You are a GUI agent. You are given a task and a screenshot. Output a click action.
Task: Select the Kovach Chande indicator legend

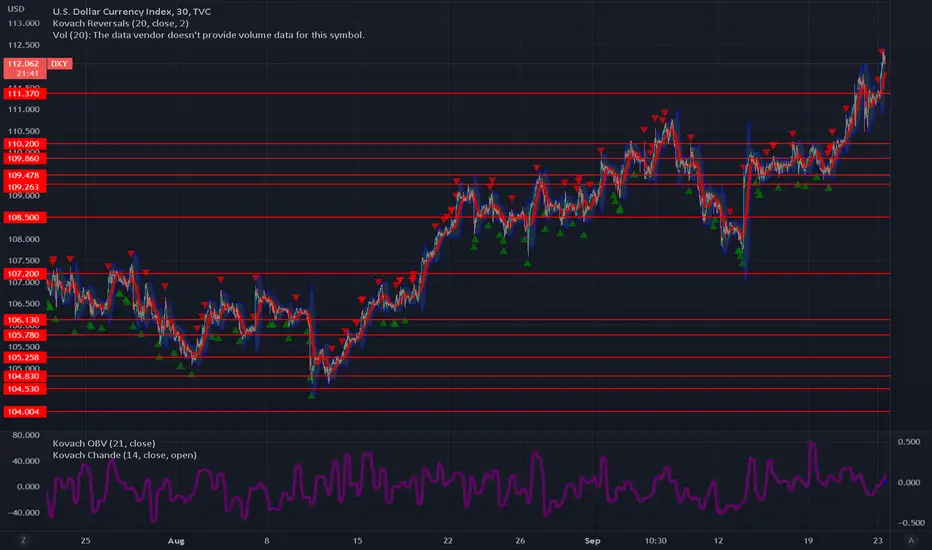pyautogui.click(x=124, y=455)
